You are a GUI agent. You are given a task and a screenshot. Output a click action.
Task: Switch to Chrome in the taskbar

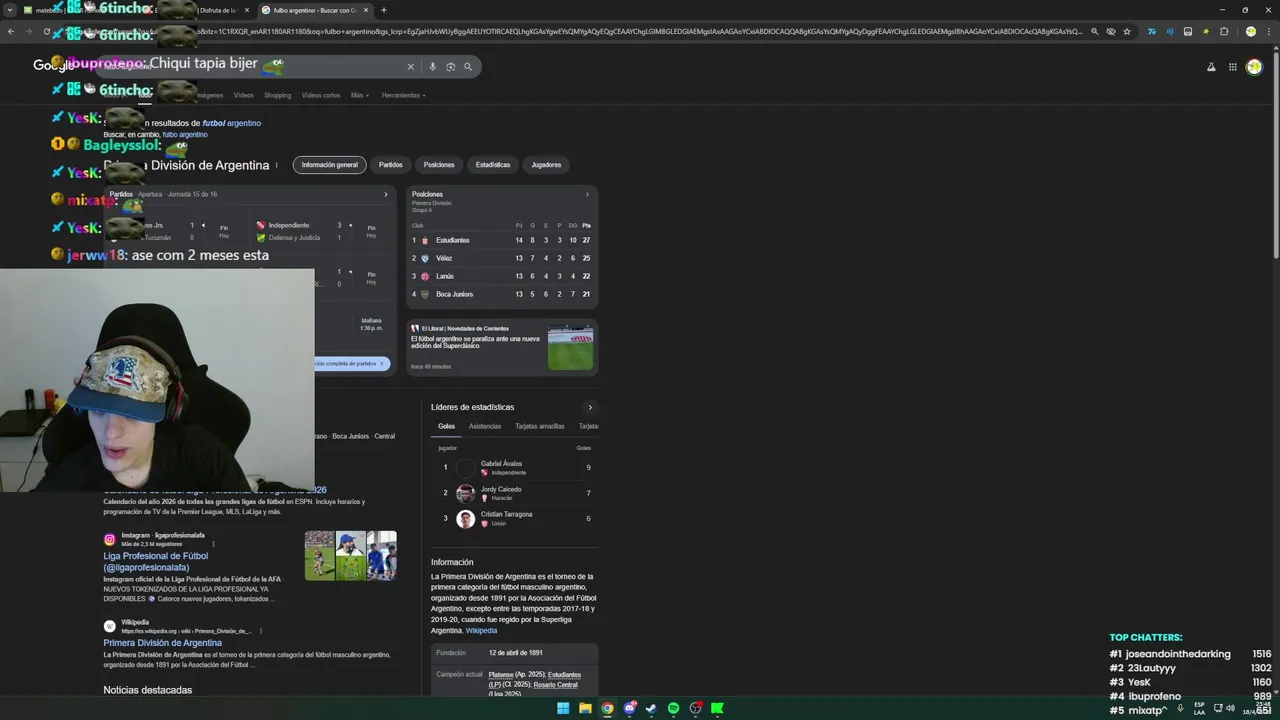point(607,708)
